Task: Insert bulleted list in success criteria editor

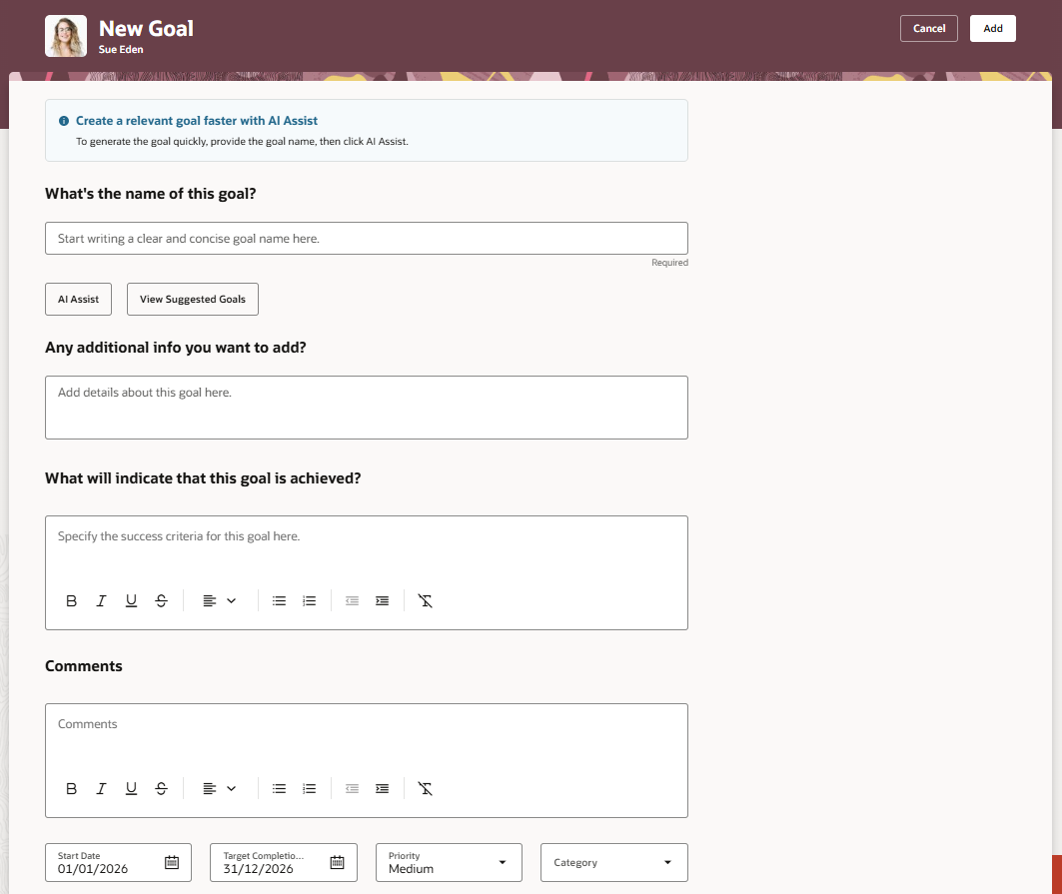Action: tap(279, 601)
